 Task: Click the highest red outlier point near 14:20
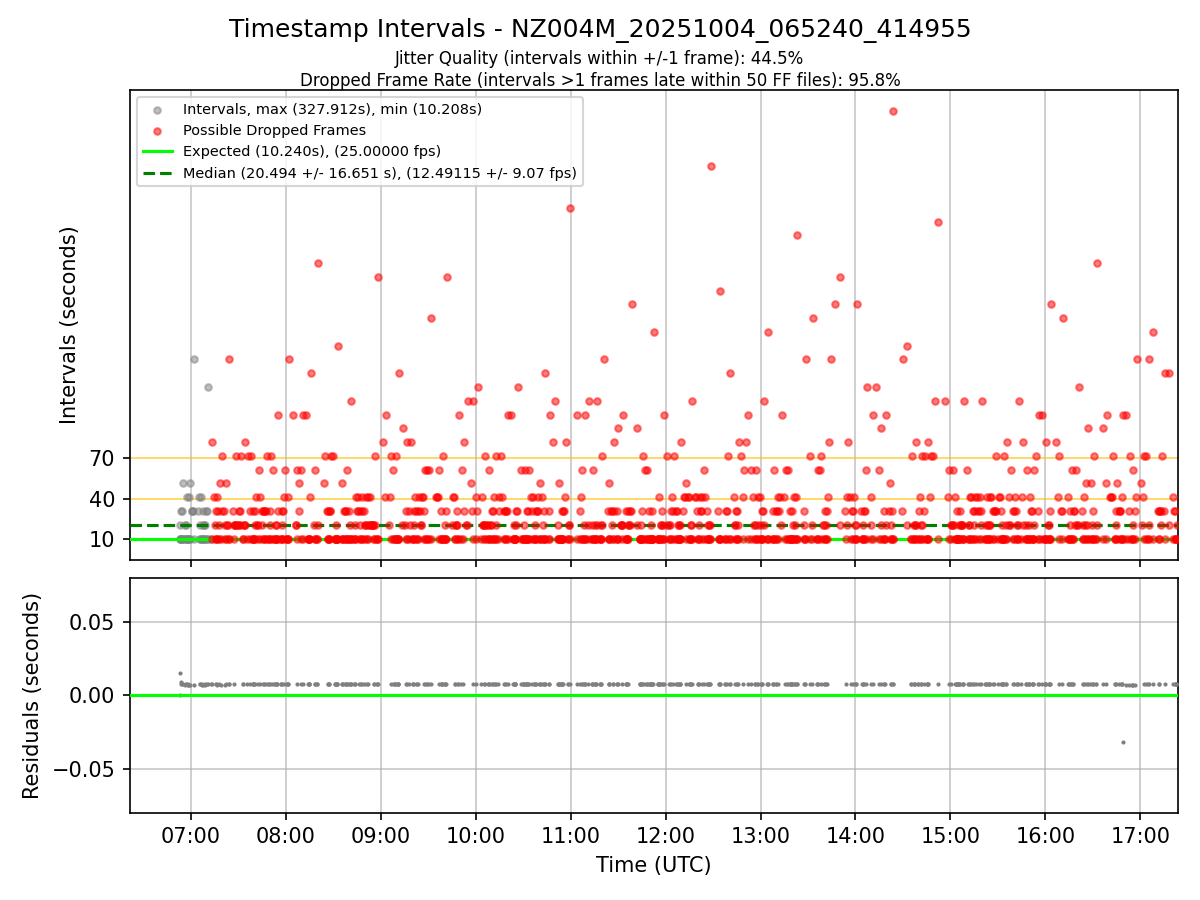point(893,111)
